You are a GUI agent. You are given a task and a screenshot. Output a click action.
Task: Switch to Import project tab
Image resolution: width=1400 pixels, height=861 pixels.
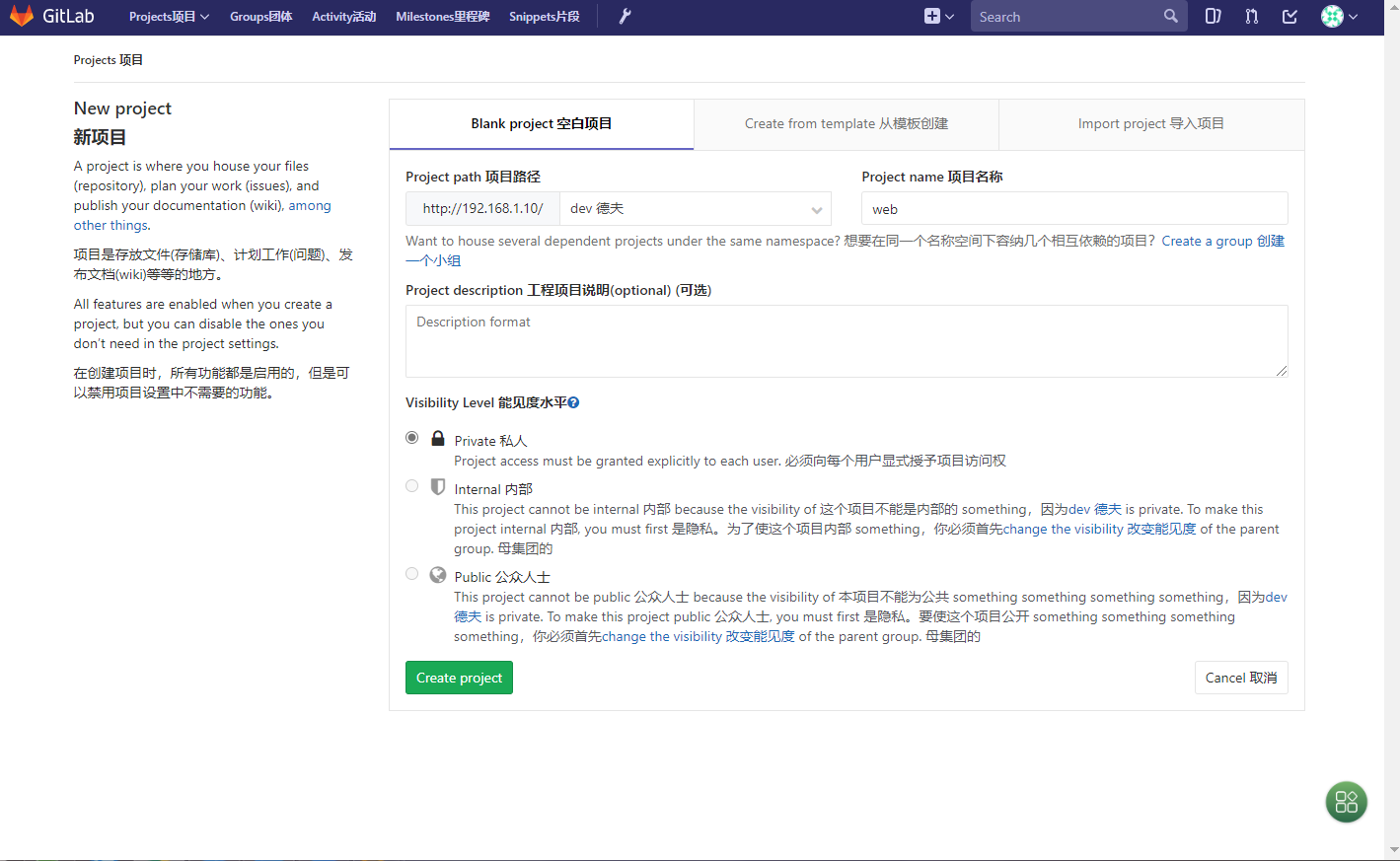1151,124
